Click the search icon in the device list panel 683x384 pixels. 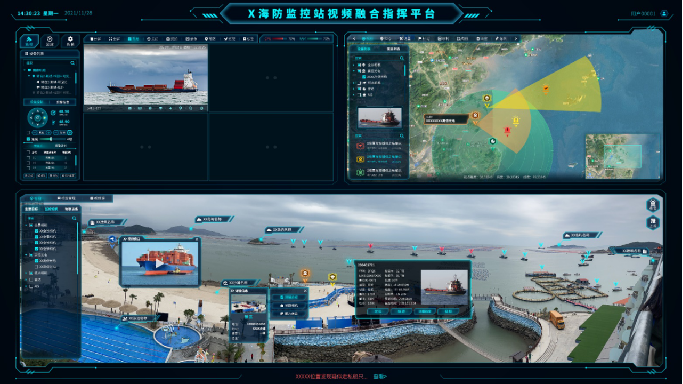[x=72, y=63]
